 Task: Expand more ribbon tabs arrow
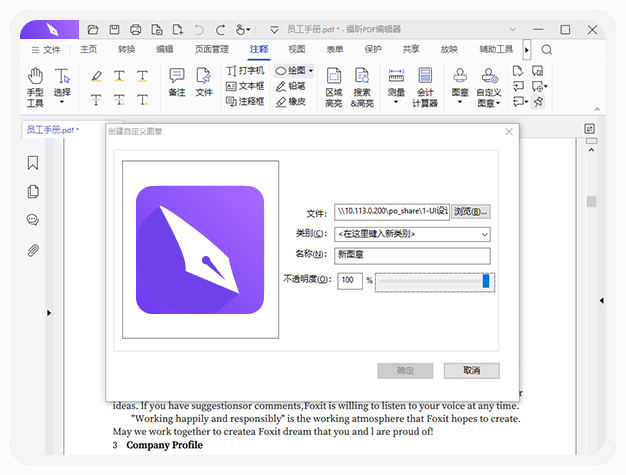pyautogui.click(x=527, y=50)
